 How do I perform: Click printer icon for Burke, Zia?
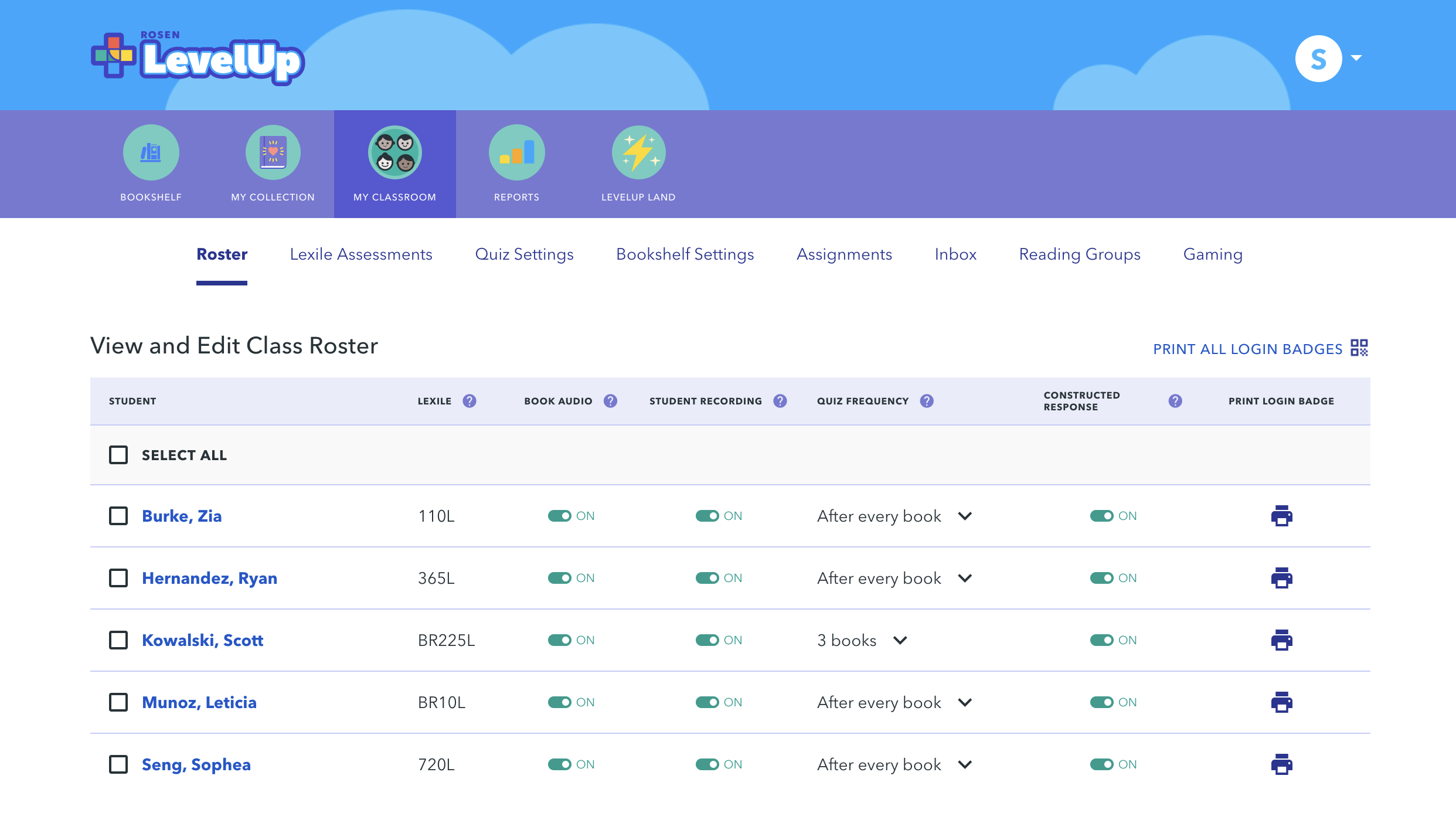tap(1281, 516)
